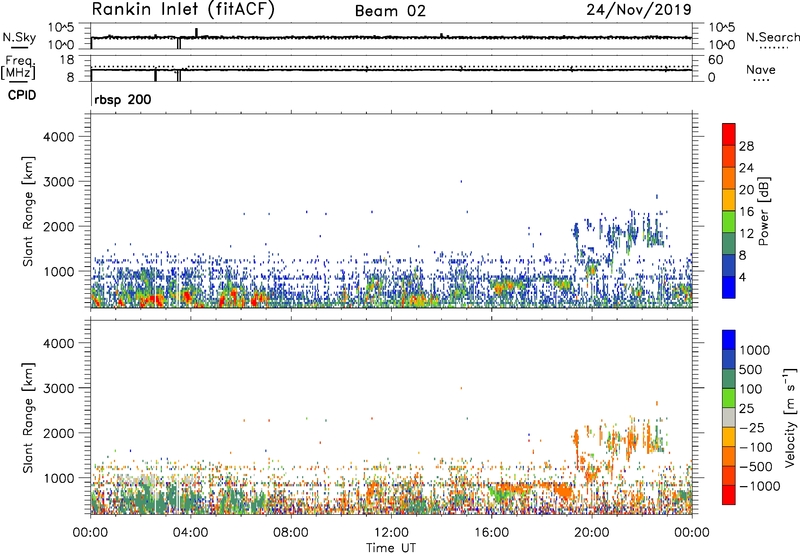Click the 4 tick on power colorbar

[743, 277]
